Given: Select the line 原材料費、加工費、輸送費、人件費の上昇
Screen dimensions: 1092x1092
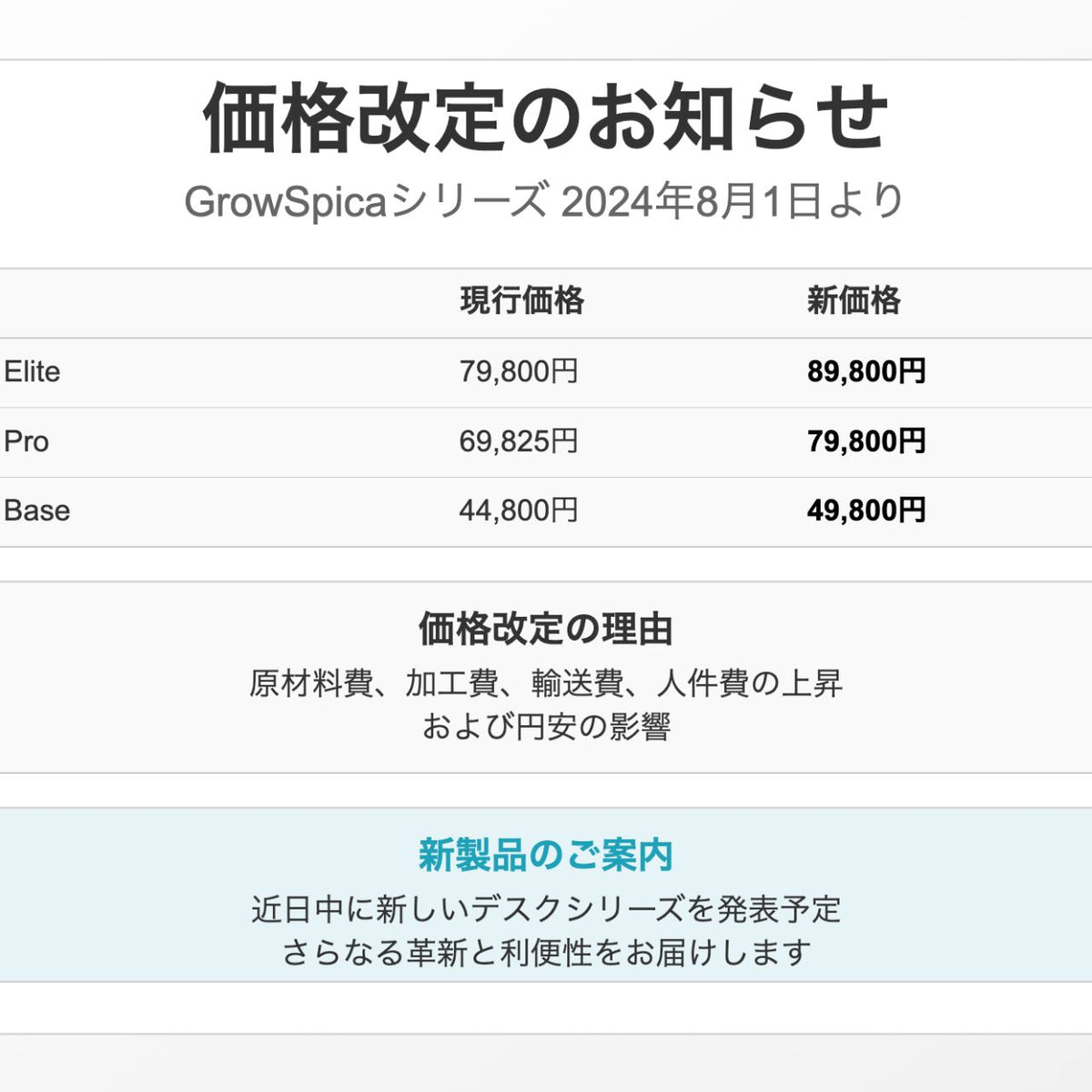Looking at the screenshot, I should pyautogui.click(x=546, y=683).
